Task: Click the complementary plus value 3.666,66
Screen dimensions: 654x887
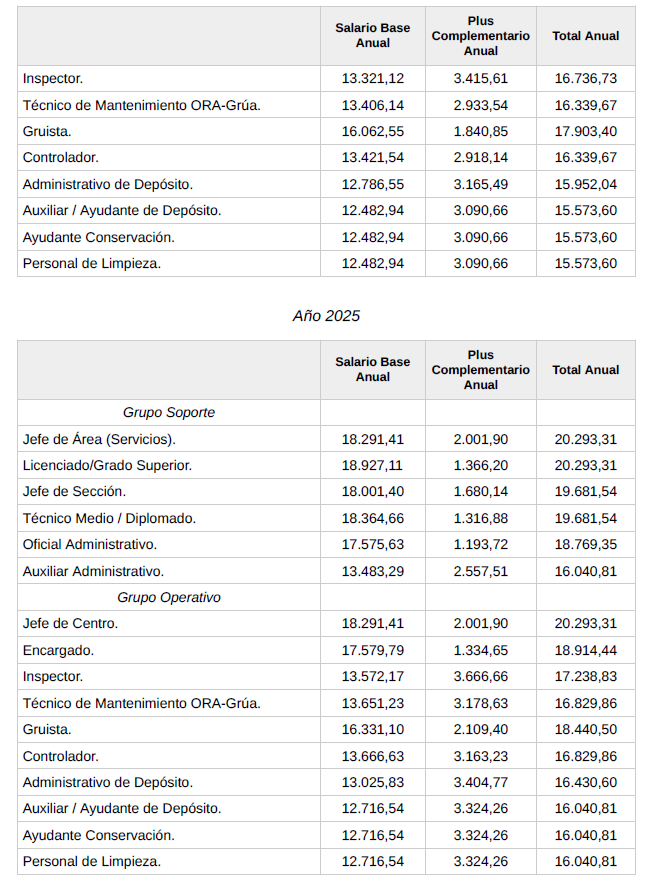Action: click(480, 677)
